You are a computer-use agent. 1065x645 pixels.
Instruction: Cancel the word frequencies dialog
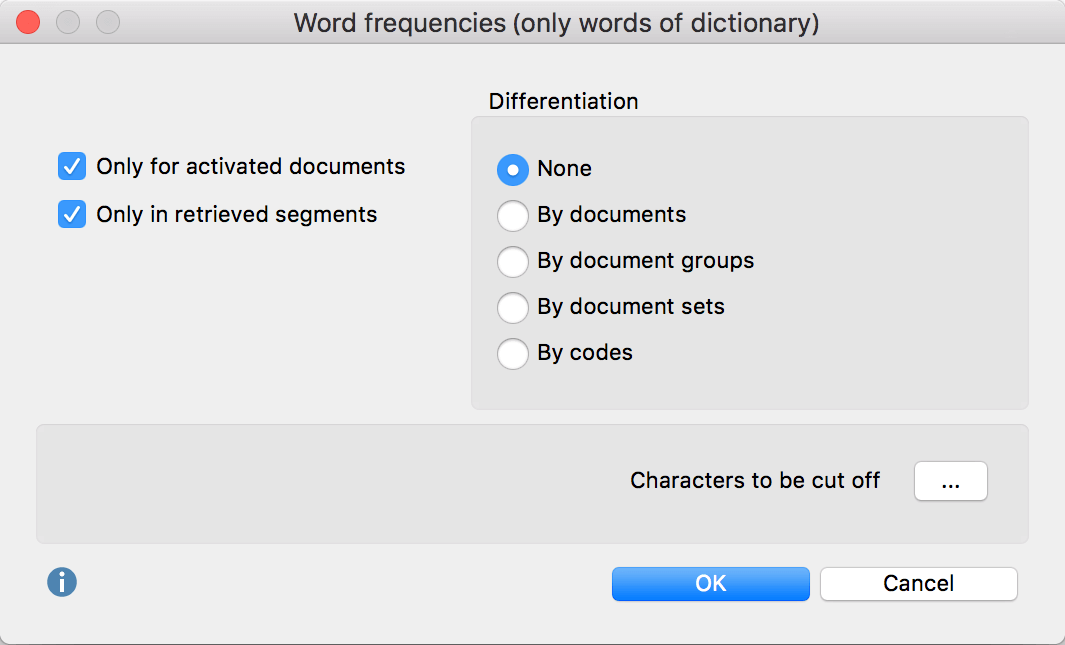point(918,584)
